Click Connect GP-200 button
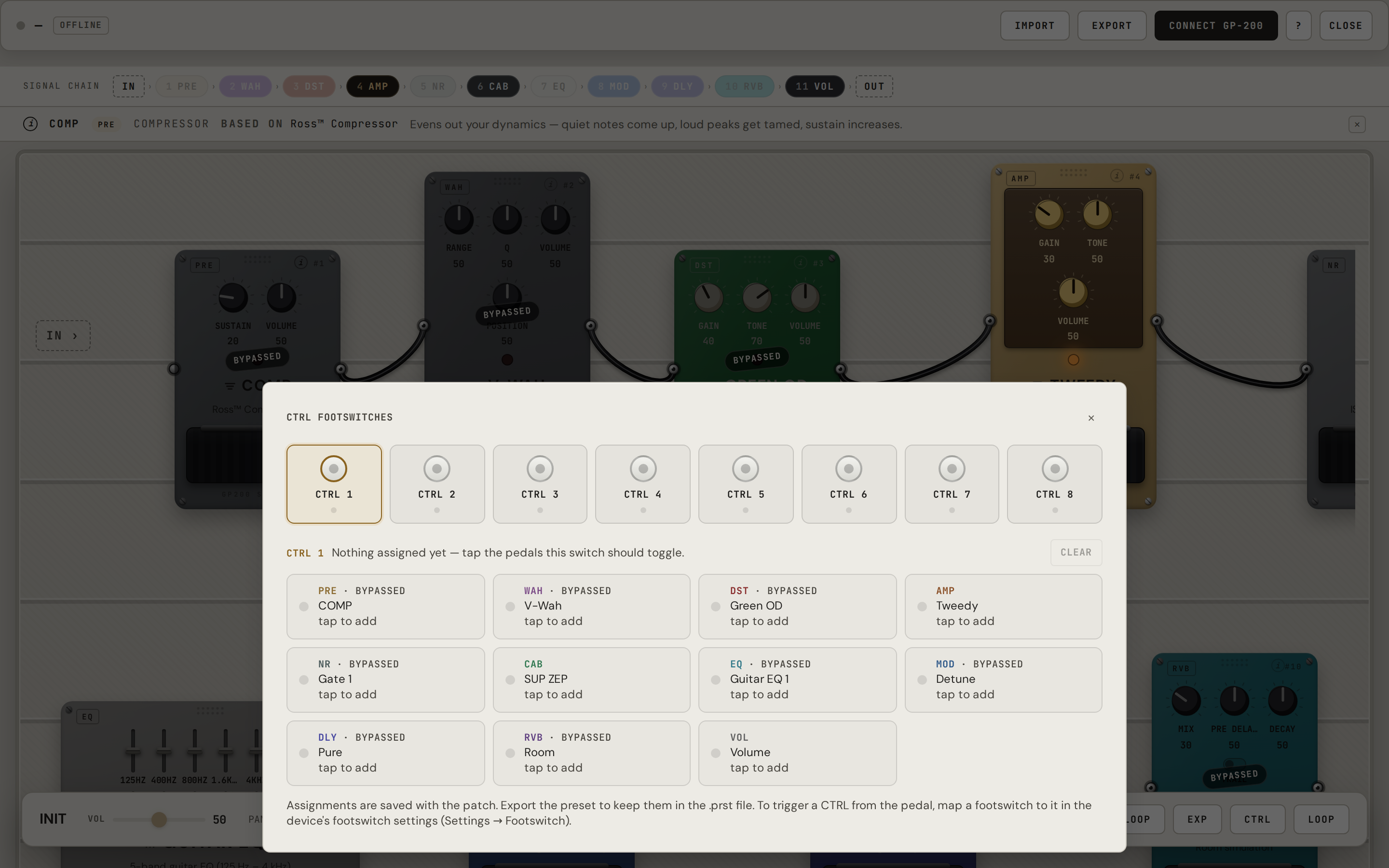Screen dimensions: 1389x868 point(1216,26)
